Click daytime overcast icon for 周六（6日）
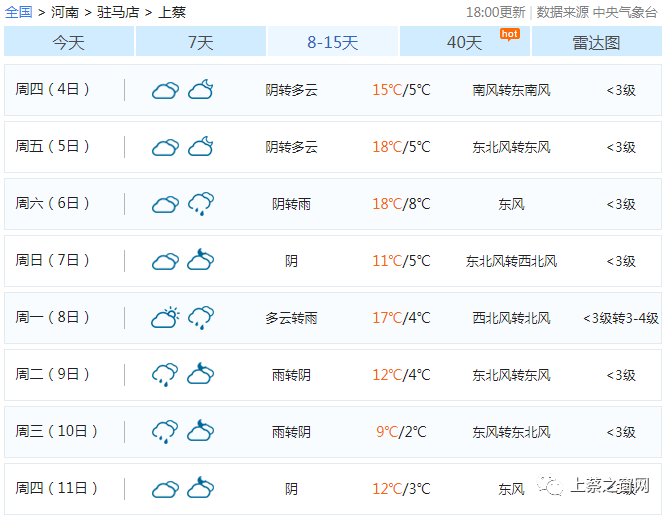The image size is (671, 515). pos(165,204)
